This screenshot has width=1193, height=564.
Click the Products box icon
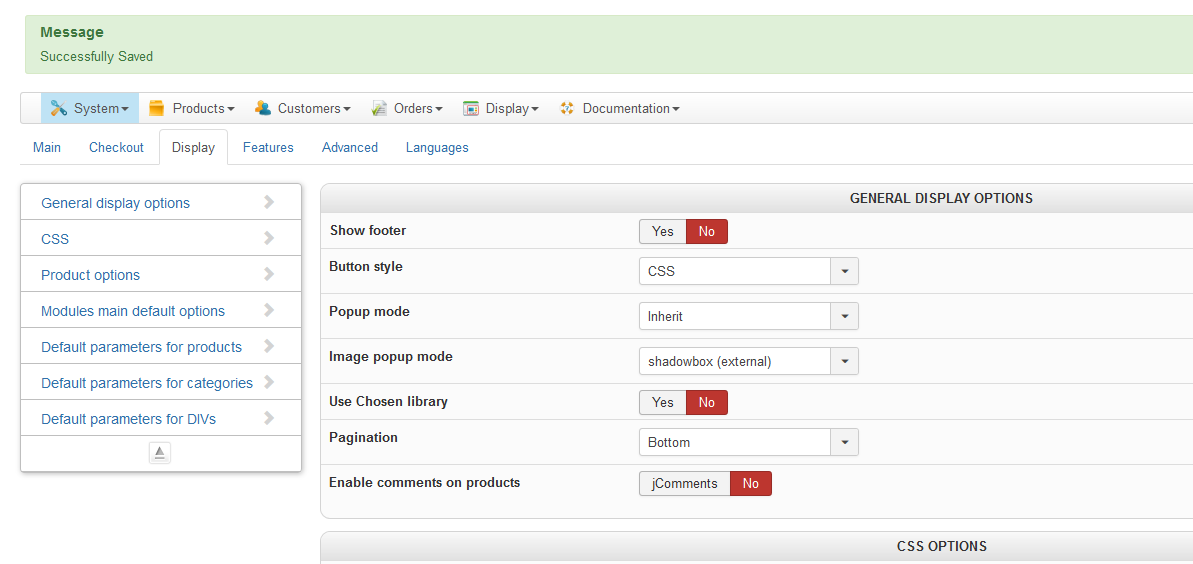tap(157, 108)
